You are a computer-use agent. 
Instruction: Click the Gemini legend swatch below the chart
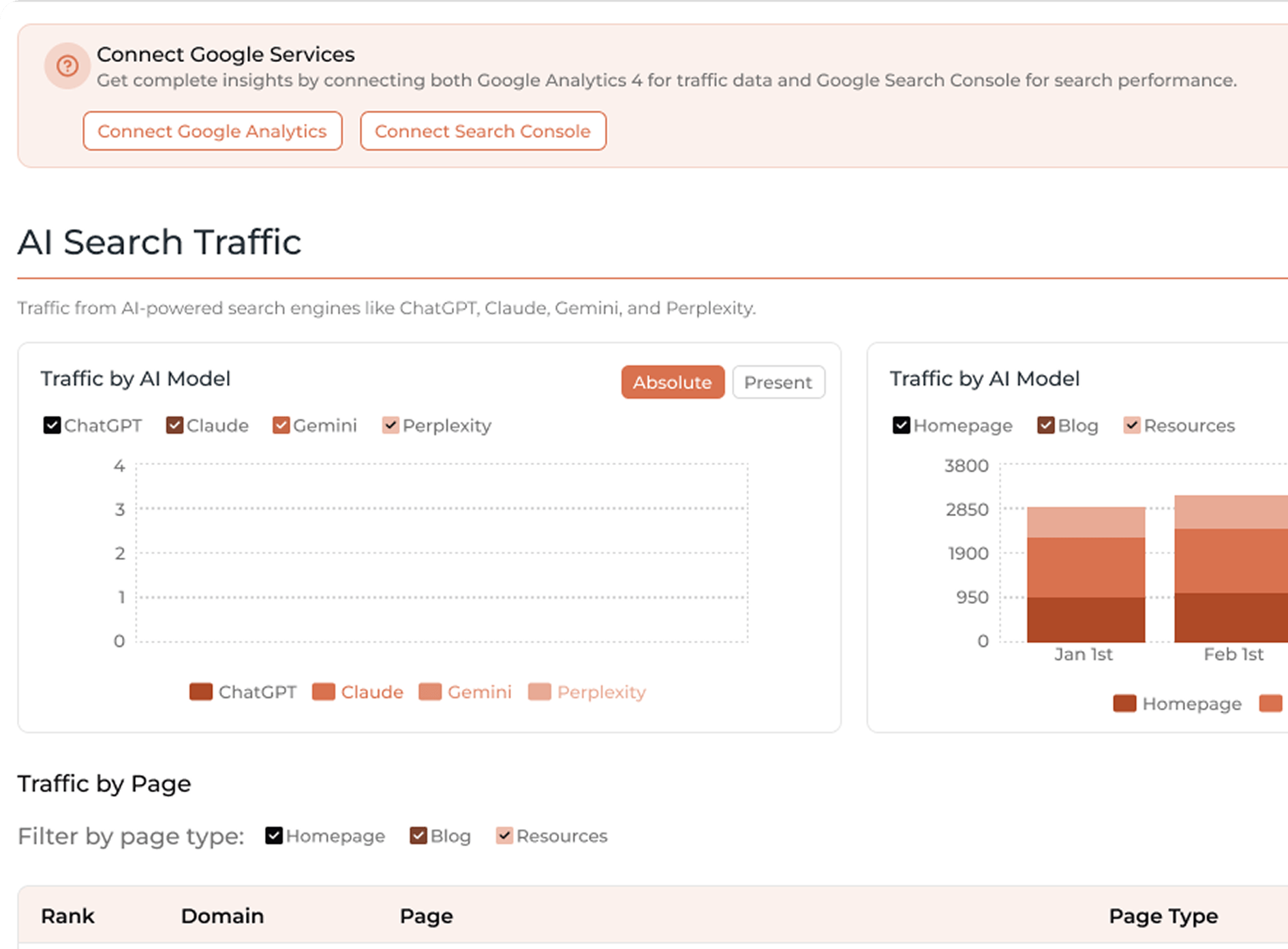point(430,691)
